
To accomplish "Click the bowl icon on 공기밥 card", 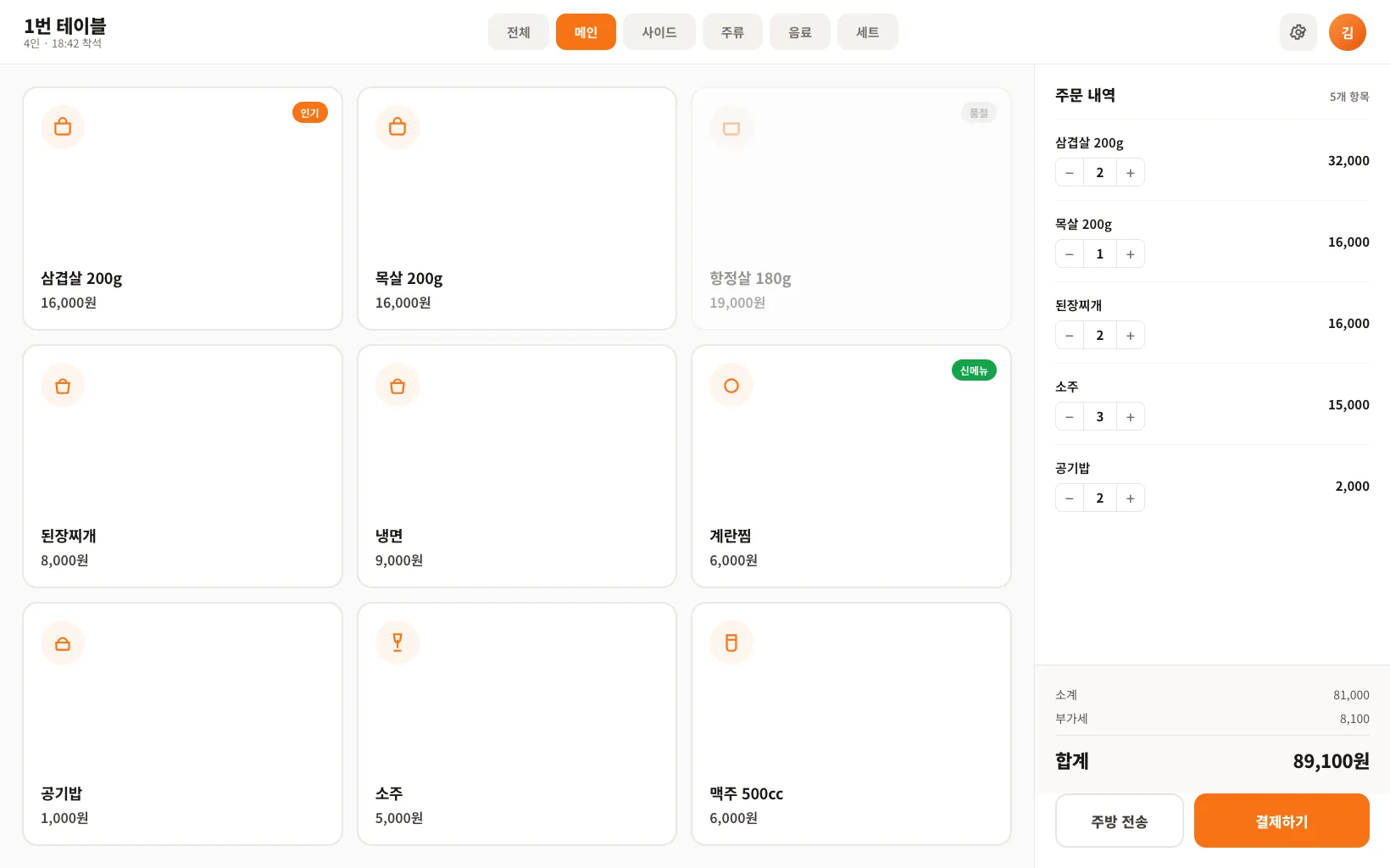I will [63, 643].
